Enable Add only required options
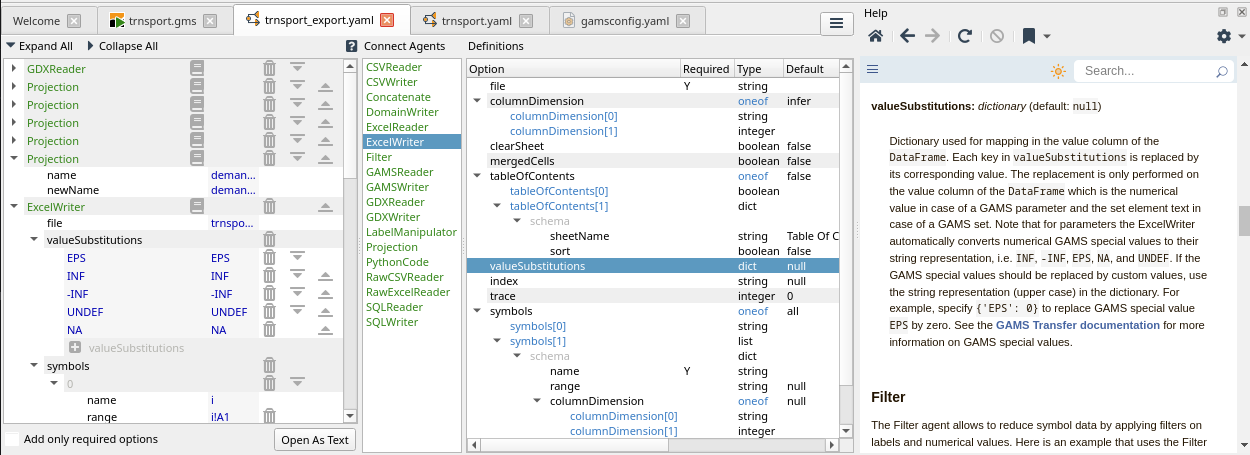The width and height of the screenshot is (1250, 455). click(x=12, y=439)
